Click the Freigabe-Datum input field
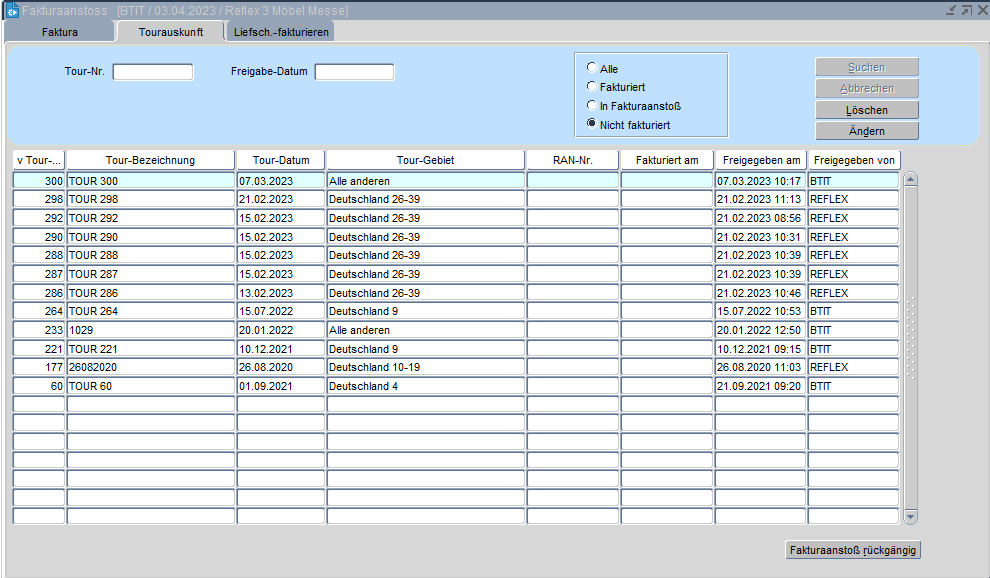 click(x=354, y=72)
